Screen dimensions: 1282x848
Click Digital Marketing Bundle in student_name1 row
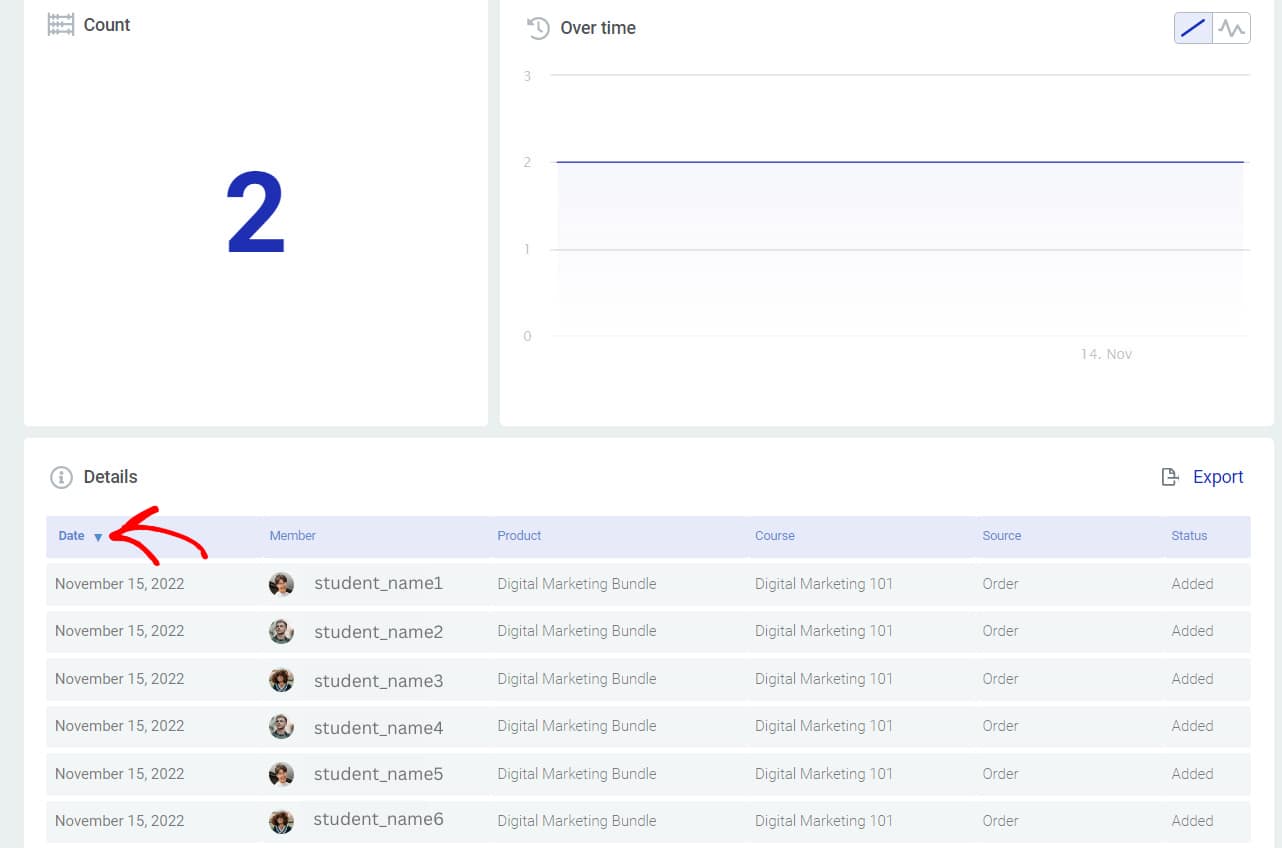(x=577, y=584)
